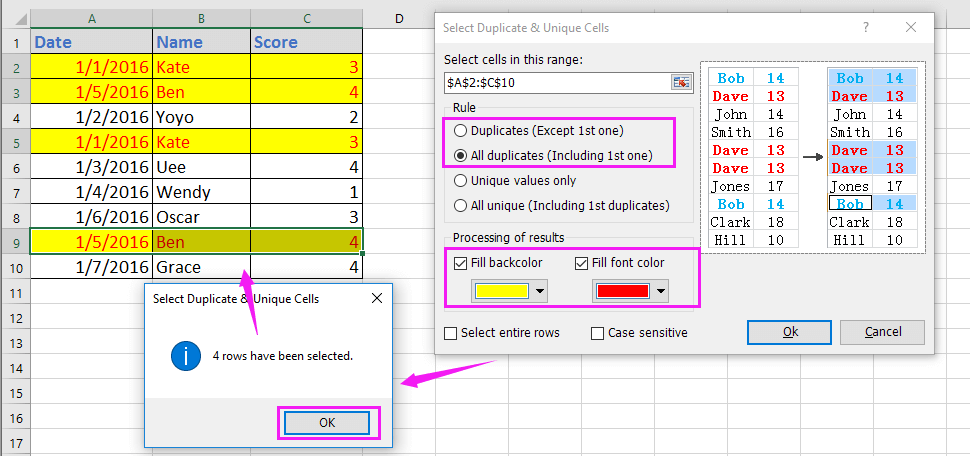The image size is (970, 456).
Task: Click the Name header cell
Action: click(x=201, y=42)
